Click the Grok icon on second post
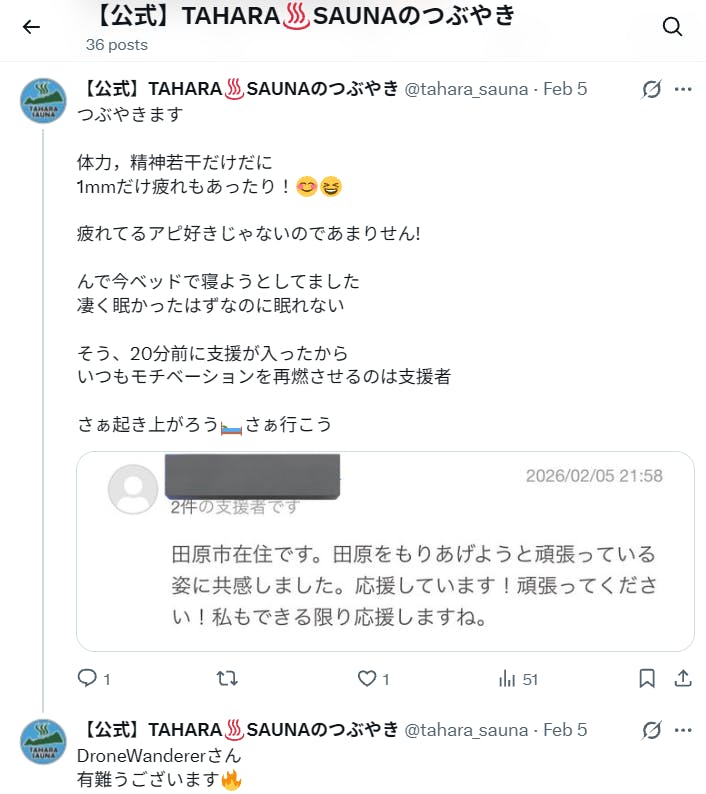 pos(651,730)
